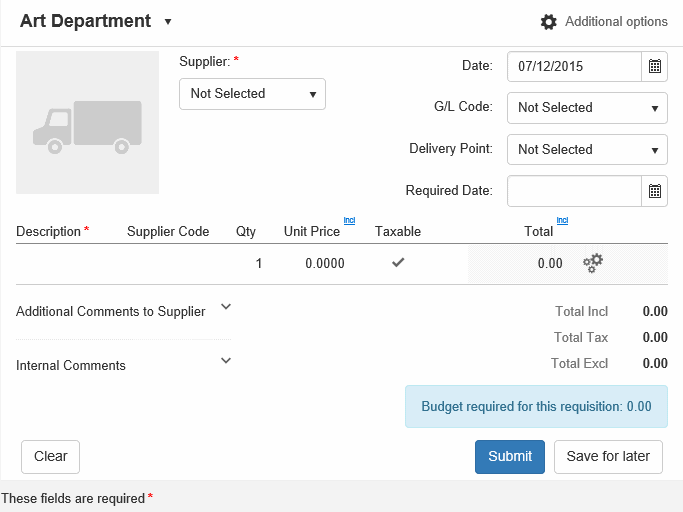
Task: Click the Total Excl label
Action: tap(579, 363)
